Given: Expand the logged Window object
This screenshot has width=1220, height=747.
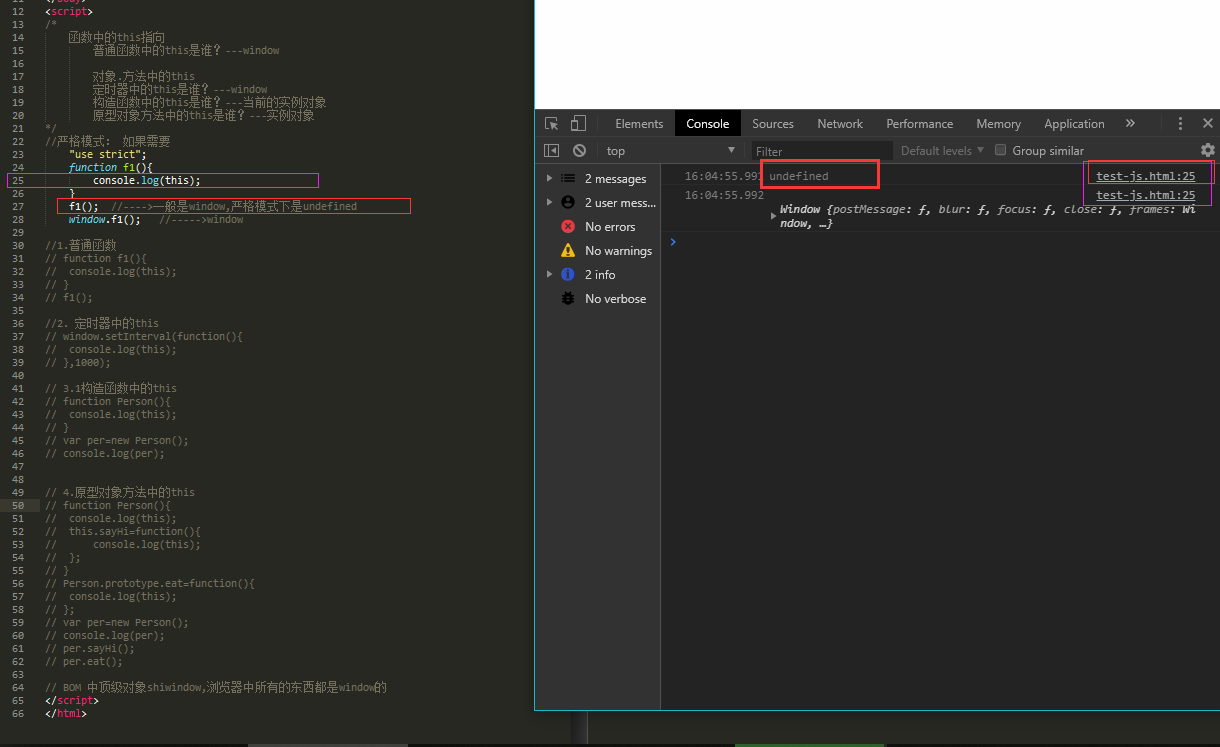Looking at the screenshot, I should (774, 212).
